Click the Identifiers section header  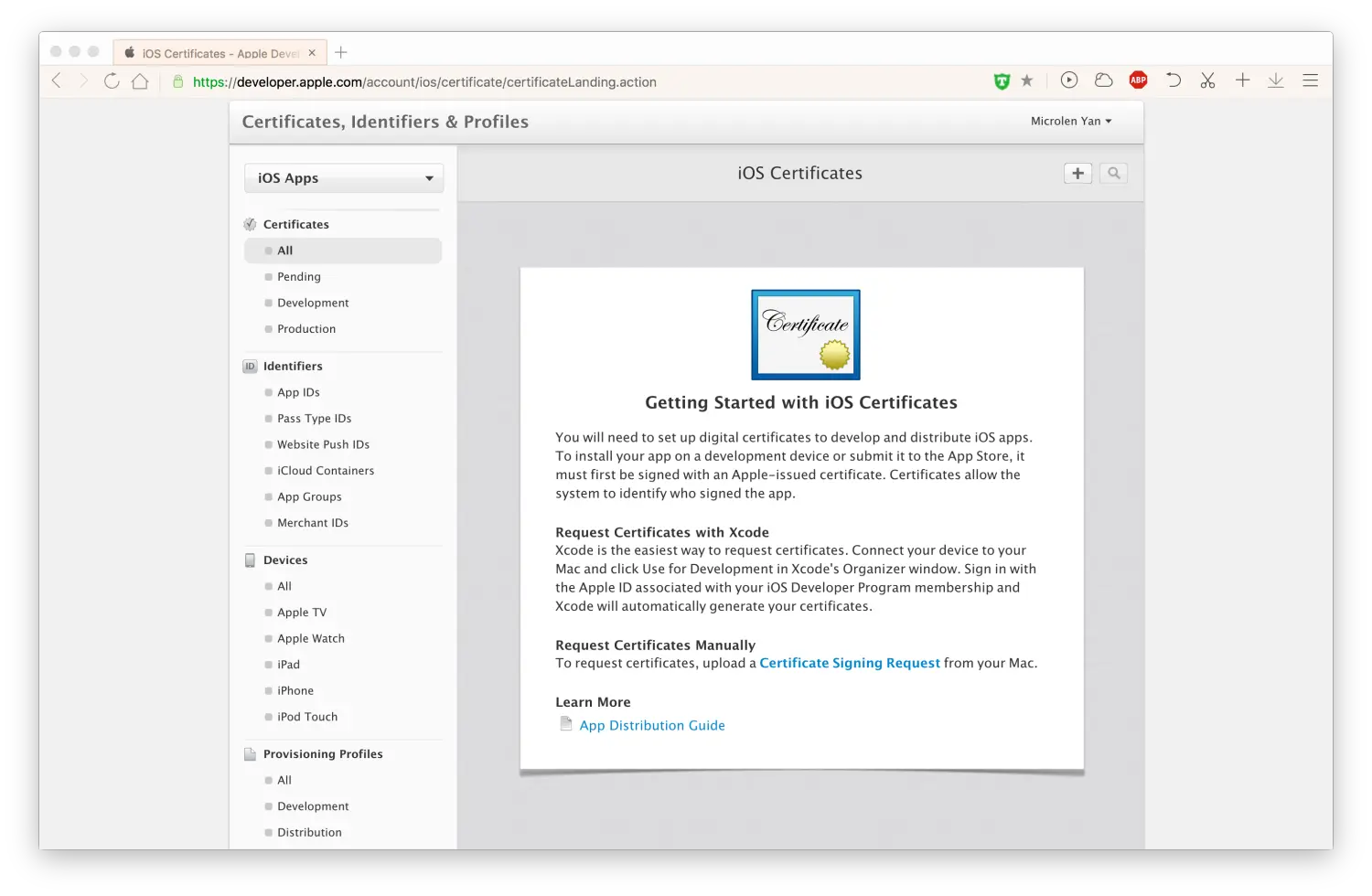293,366
